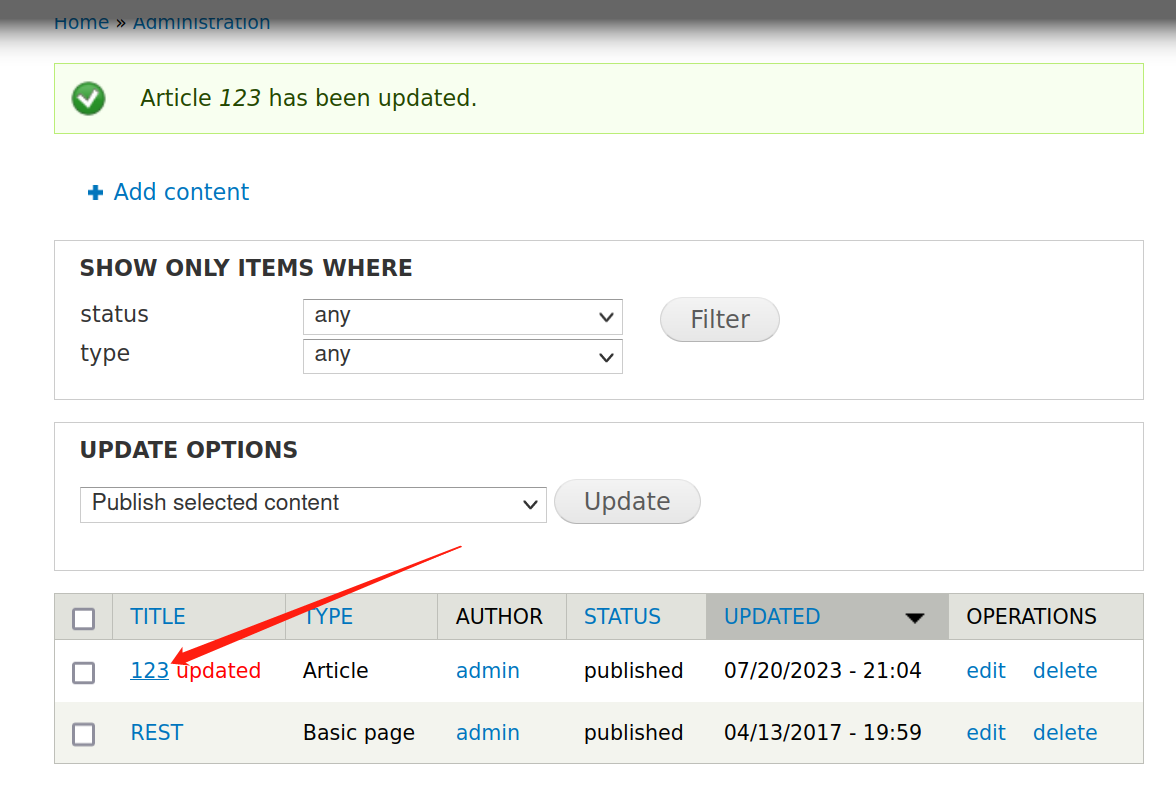The width and height of the screenshot is (1176, 792).
Task: Click the green checkmark status icon
Action: 89,98
